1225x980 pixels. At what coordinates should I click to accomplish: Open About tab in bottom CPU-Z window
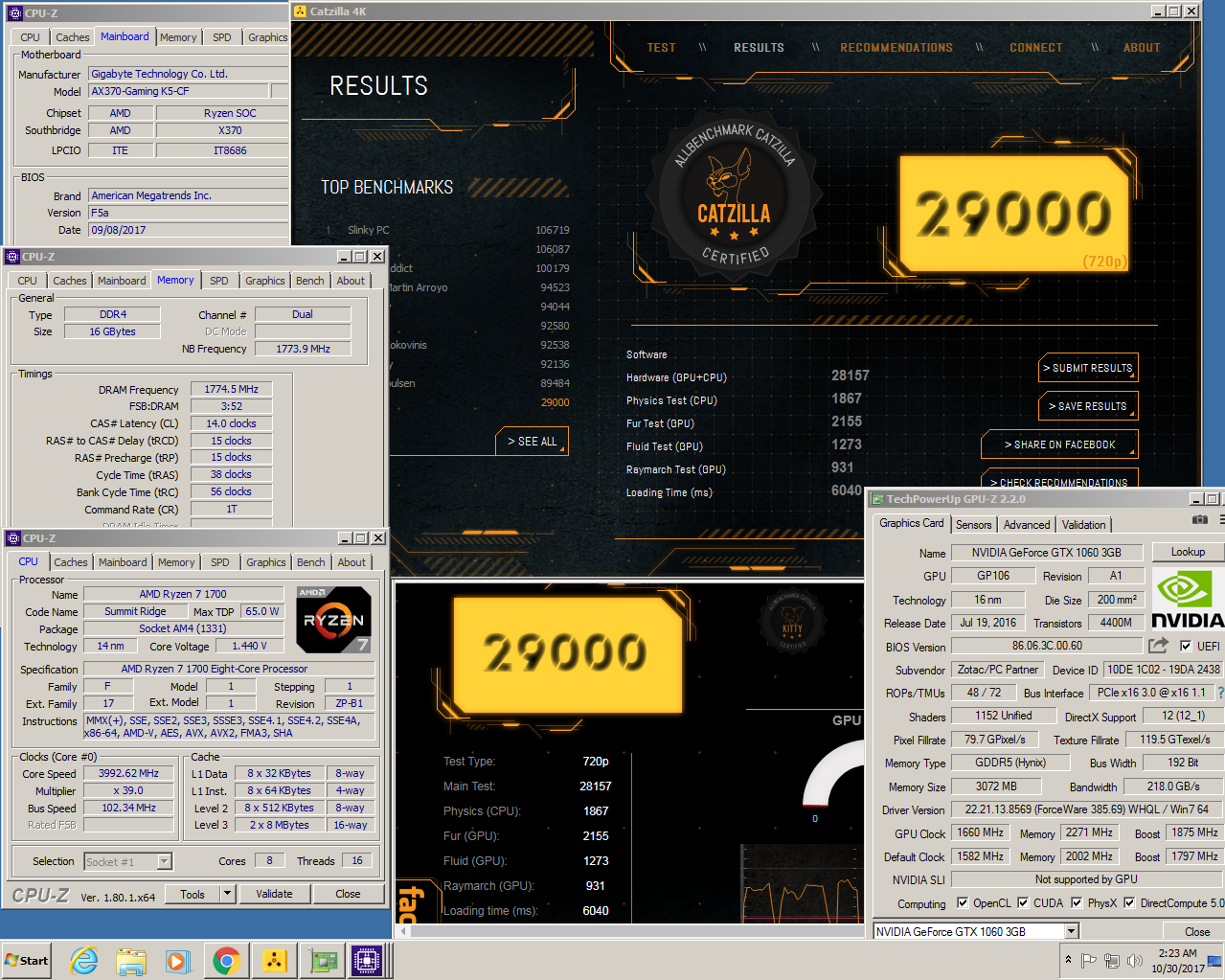click(x=352, y=562)
